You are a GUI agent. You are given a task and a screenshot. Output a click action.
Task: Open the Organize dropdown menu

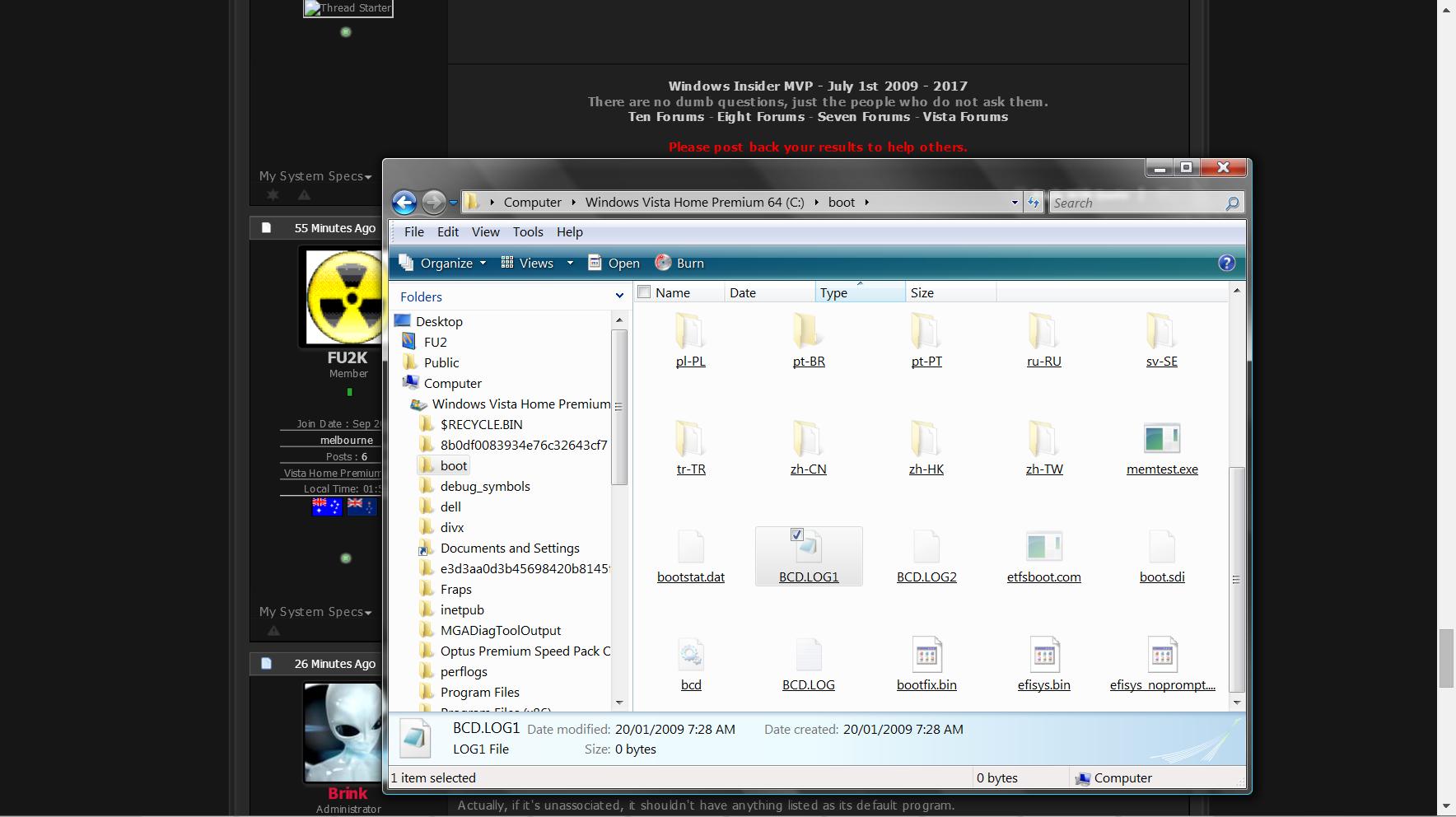point(442,263)
